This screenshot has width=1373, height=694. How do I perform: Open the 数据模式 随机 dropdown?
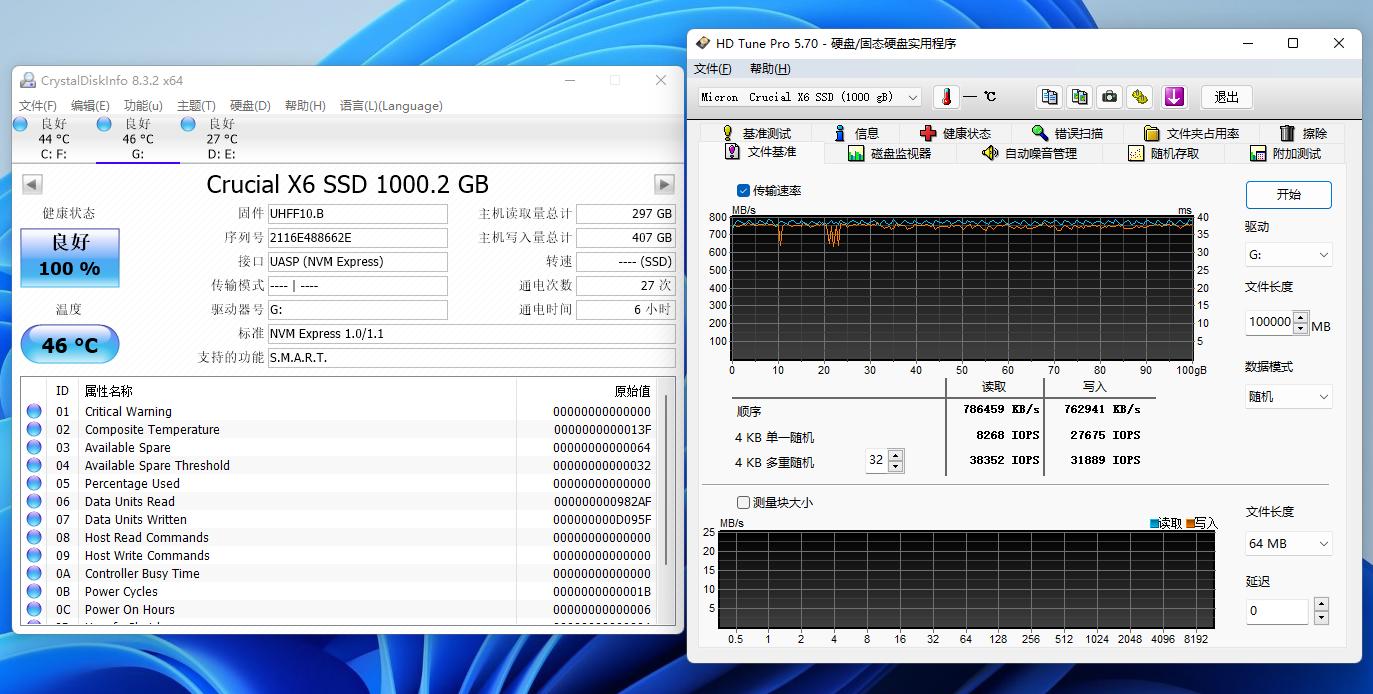click(1288, 397)
